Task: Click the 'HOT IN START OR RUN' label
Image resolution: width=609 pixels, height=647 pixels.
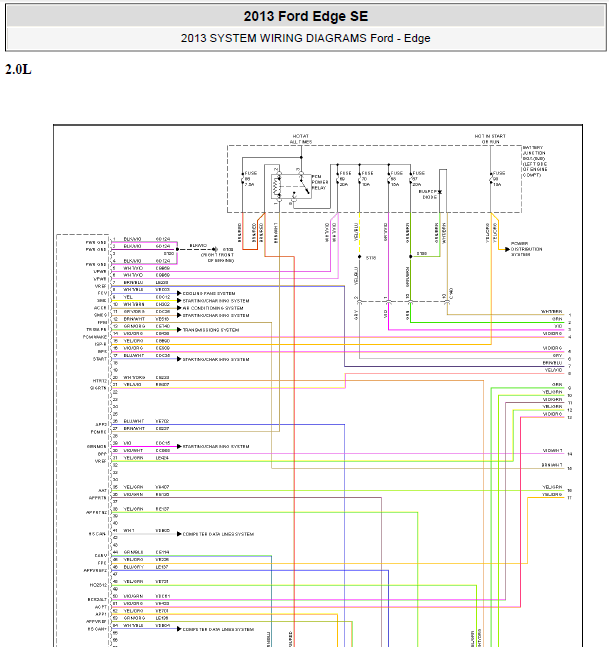Action: [490, 139]
